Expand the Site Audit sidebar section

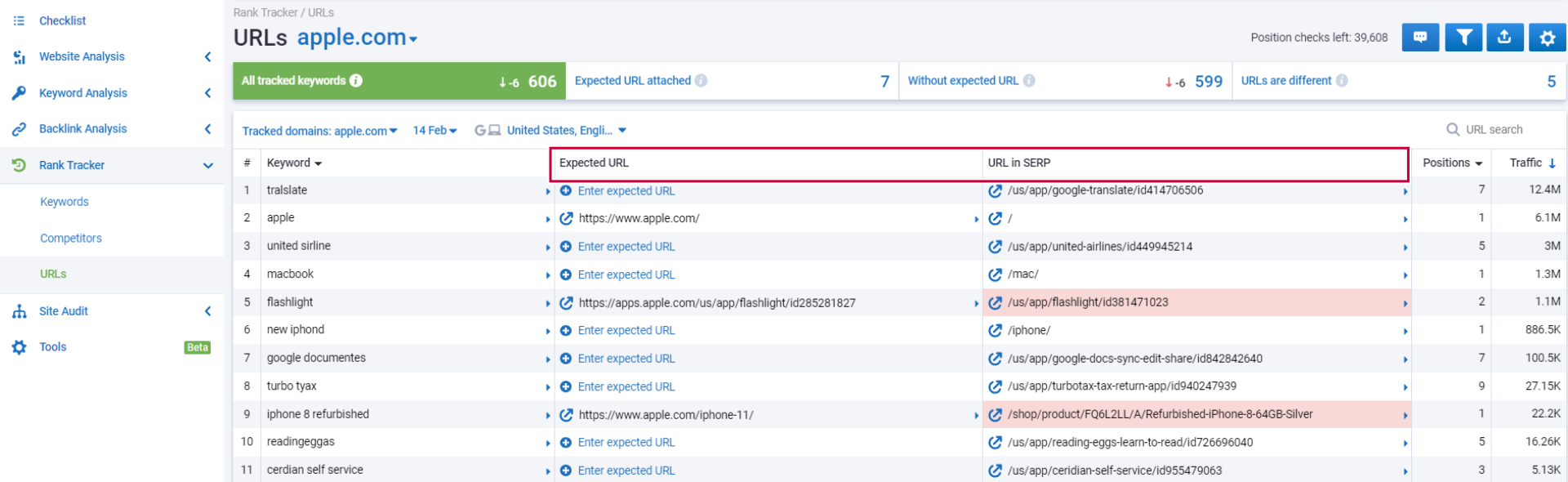[208, 311]
